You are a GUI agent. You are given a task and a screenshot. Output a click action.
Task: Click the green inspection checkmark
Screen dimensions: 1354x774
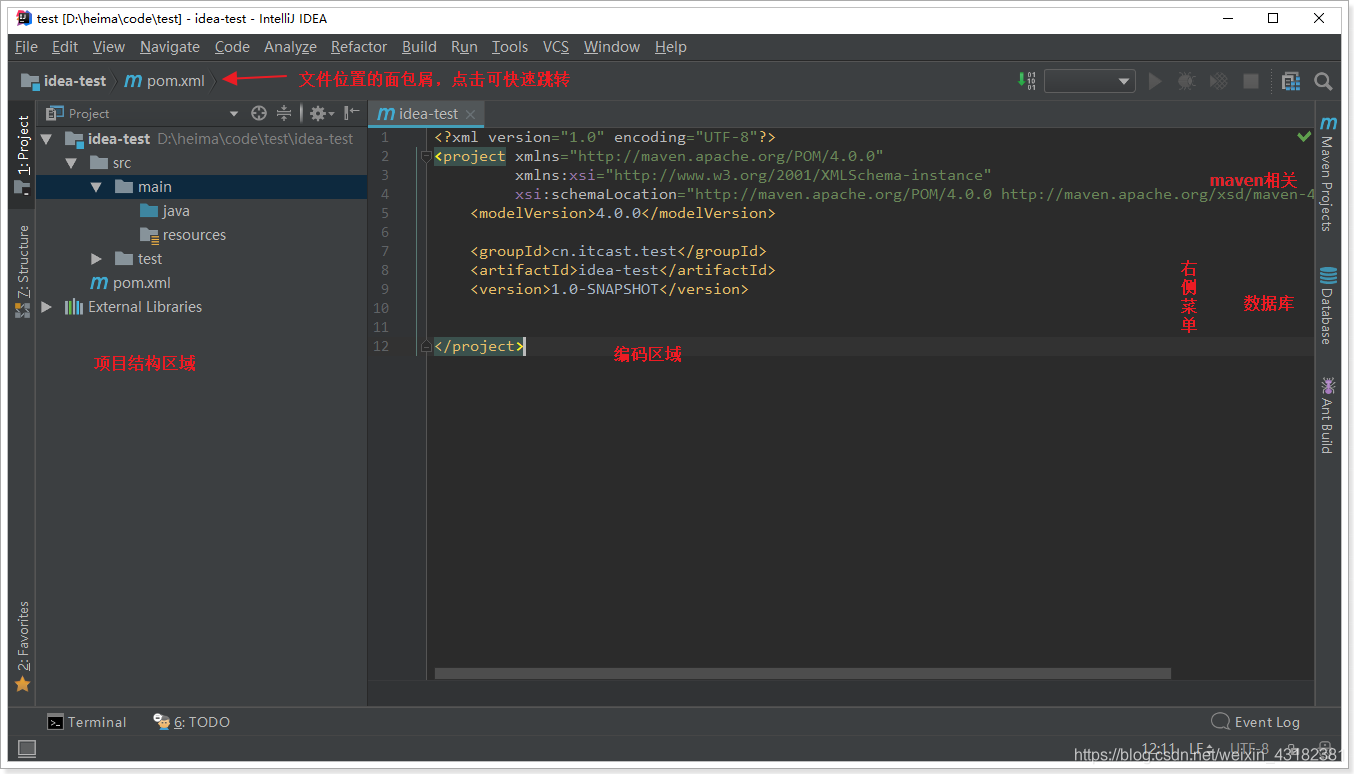coord(1304,136)
